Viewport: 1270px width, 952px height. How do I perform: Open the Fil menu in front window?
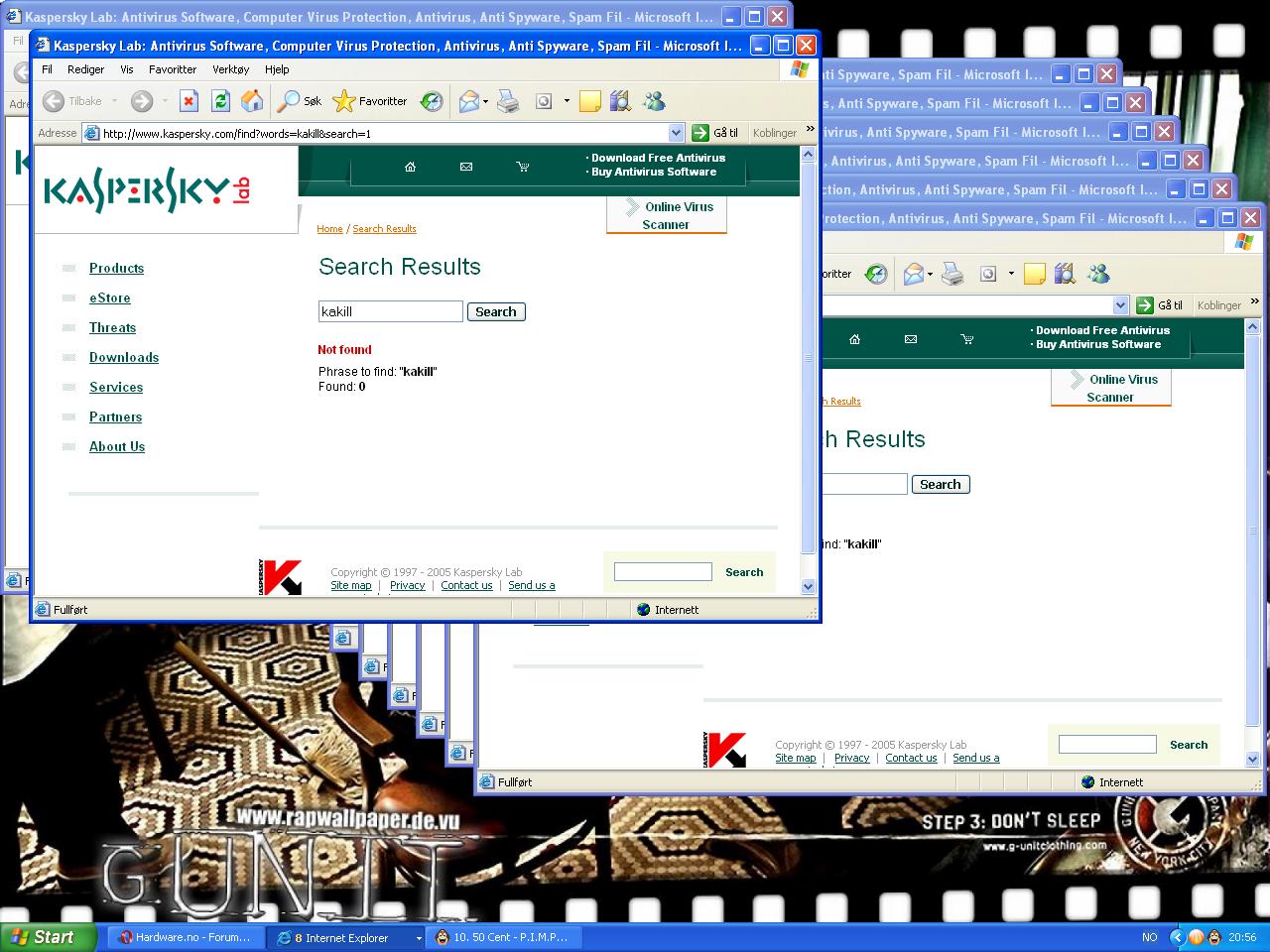point(47,69)
